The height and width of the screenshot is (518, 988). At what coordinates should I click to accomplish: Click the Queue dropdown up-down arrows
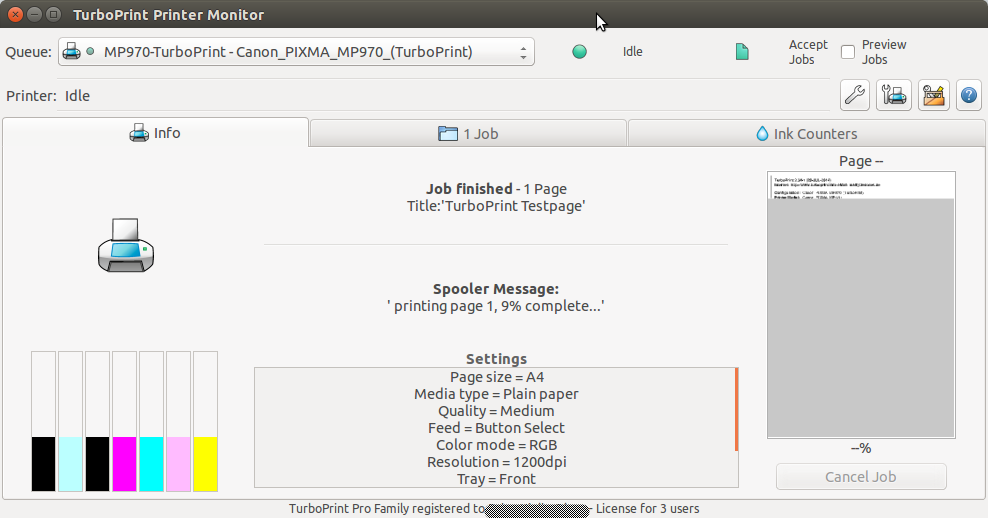point(523,52)
